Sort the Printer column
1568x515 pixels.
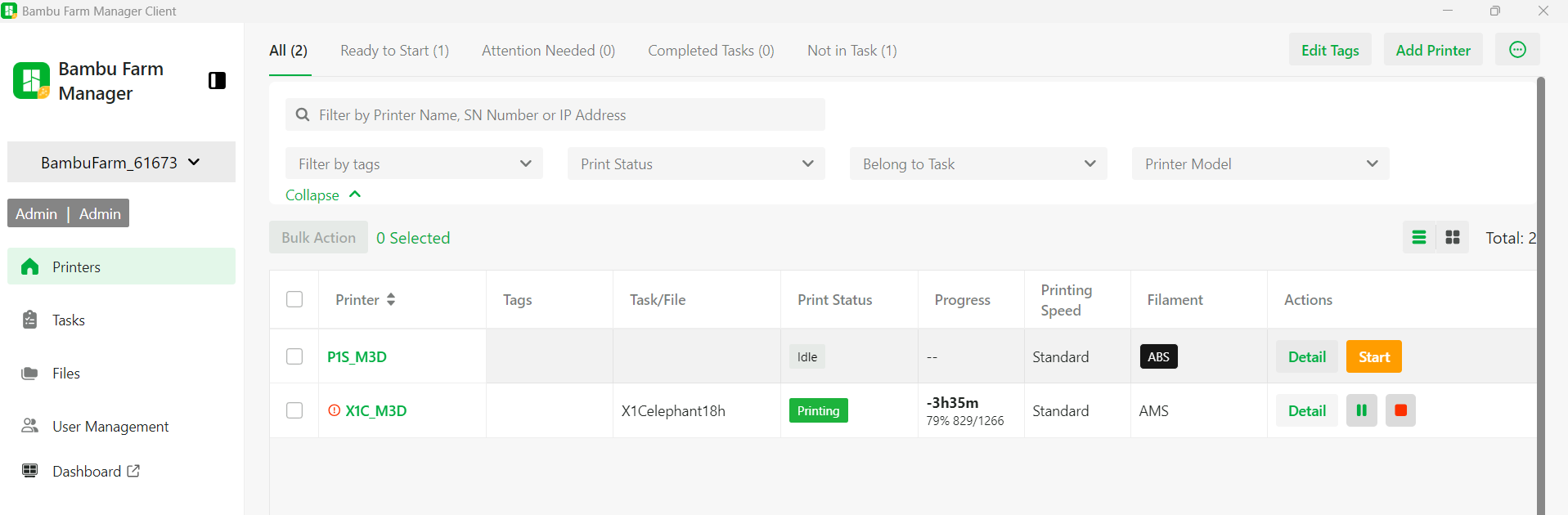point(391,299)
